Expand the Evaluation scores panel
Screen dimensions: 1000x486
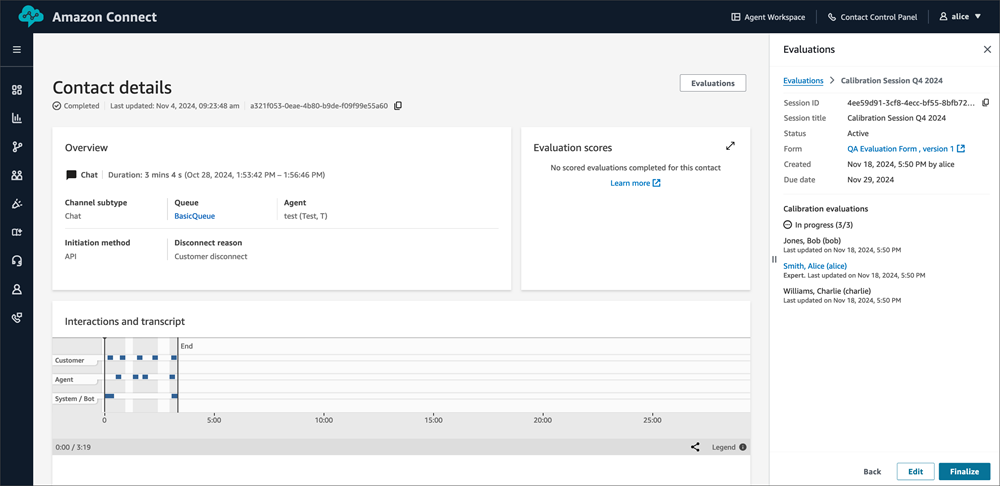point(730,146)
